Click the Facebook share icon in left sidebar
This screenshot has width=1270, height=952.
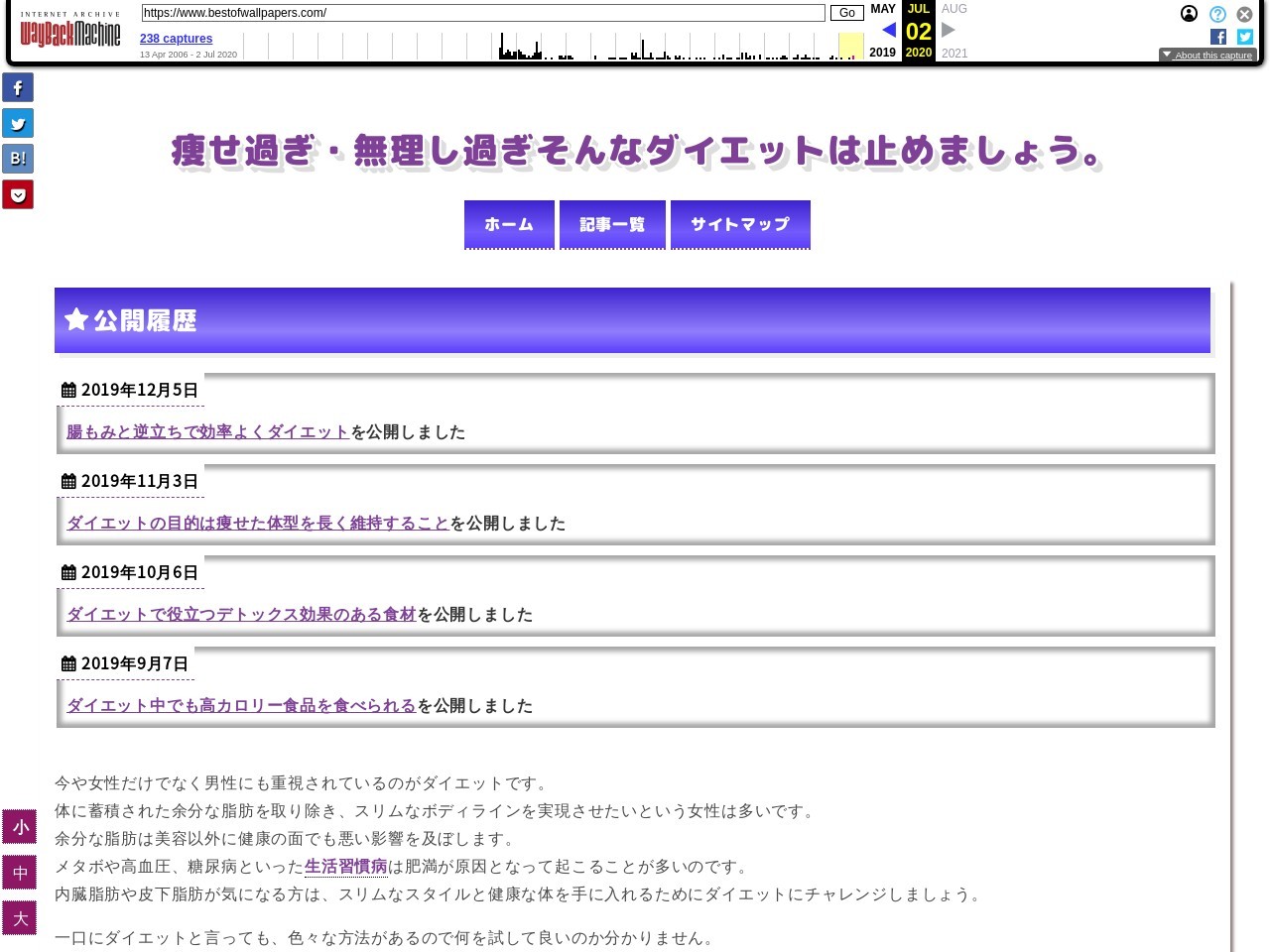[x=18, y=87]
